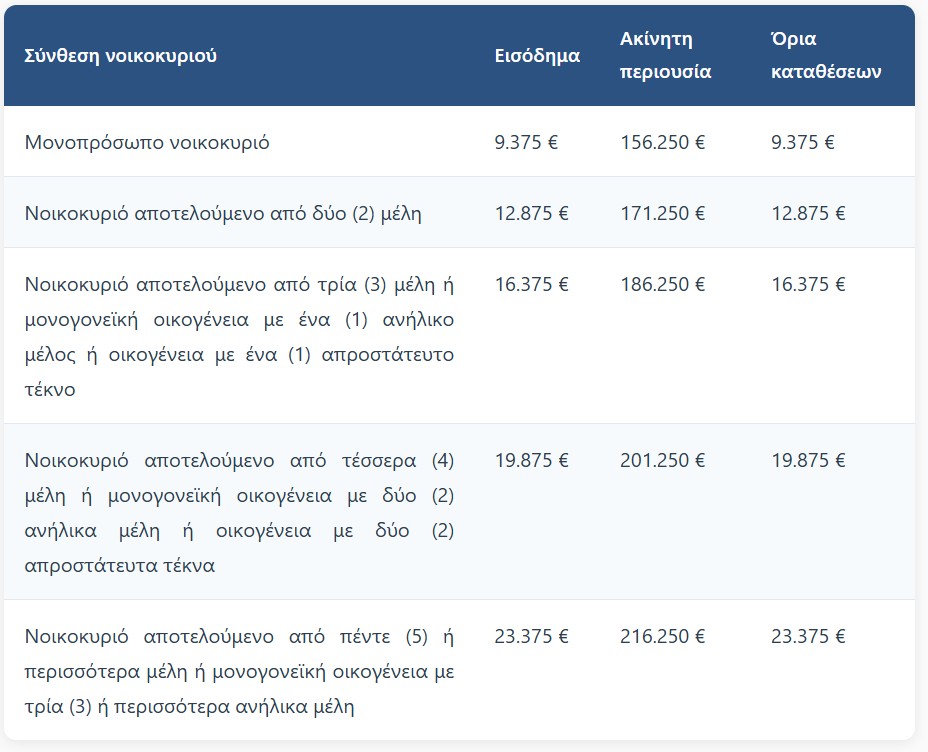
Task: Select the 186.250 € property value
Action: 663,284
